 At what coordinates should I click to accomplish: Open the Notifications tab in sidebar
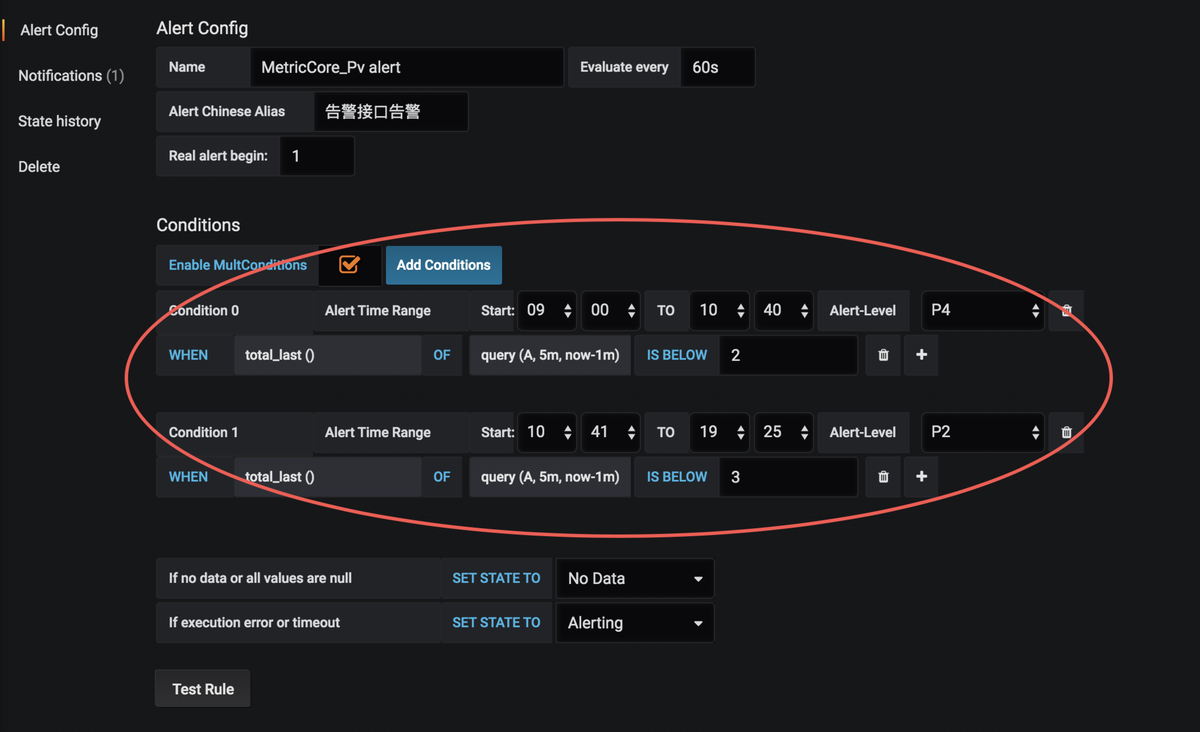tap(71, 76)
